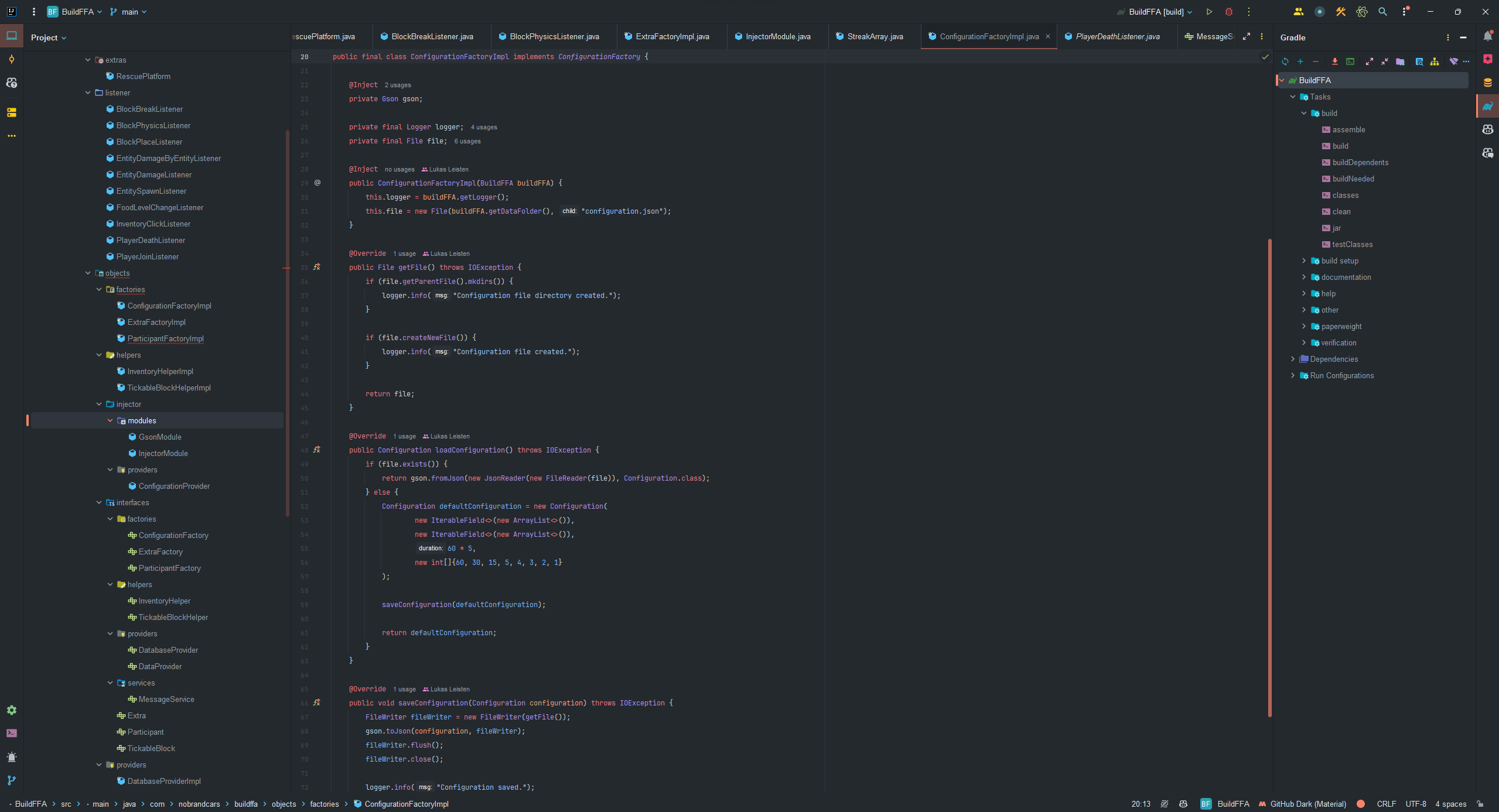Run BuildFFA with the play icon
Screen dimensions: 1499x812
[1209, 12]
